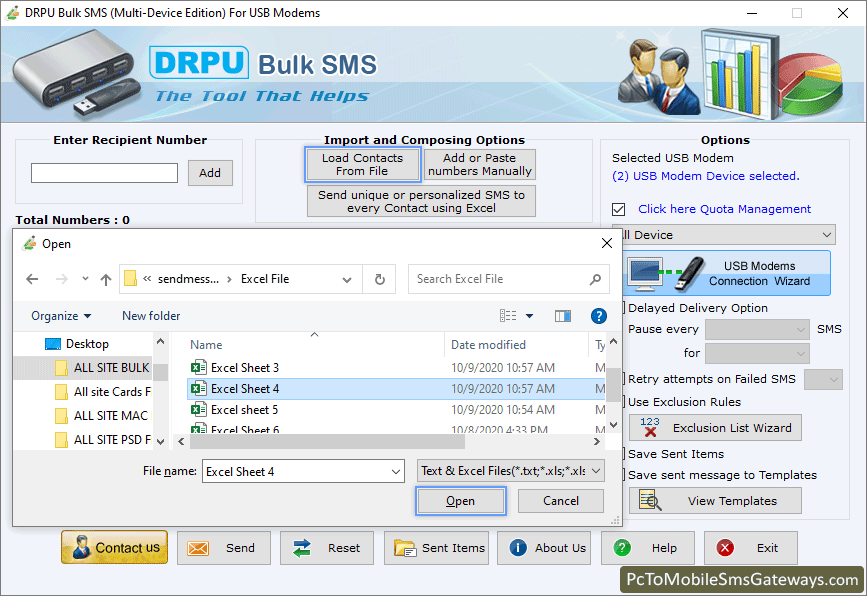
Task: Open All site Cards folder
Action: point(103,392)
